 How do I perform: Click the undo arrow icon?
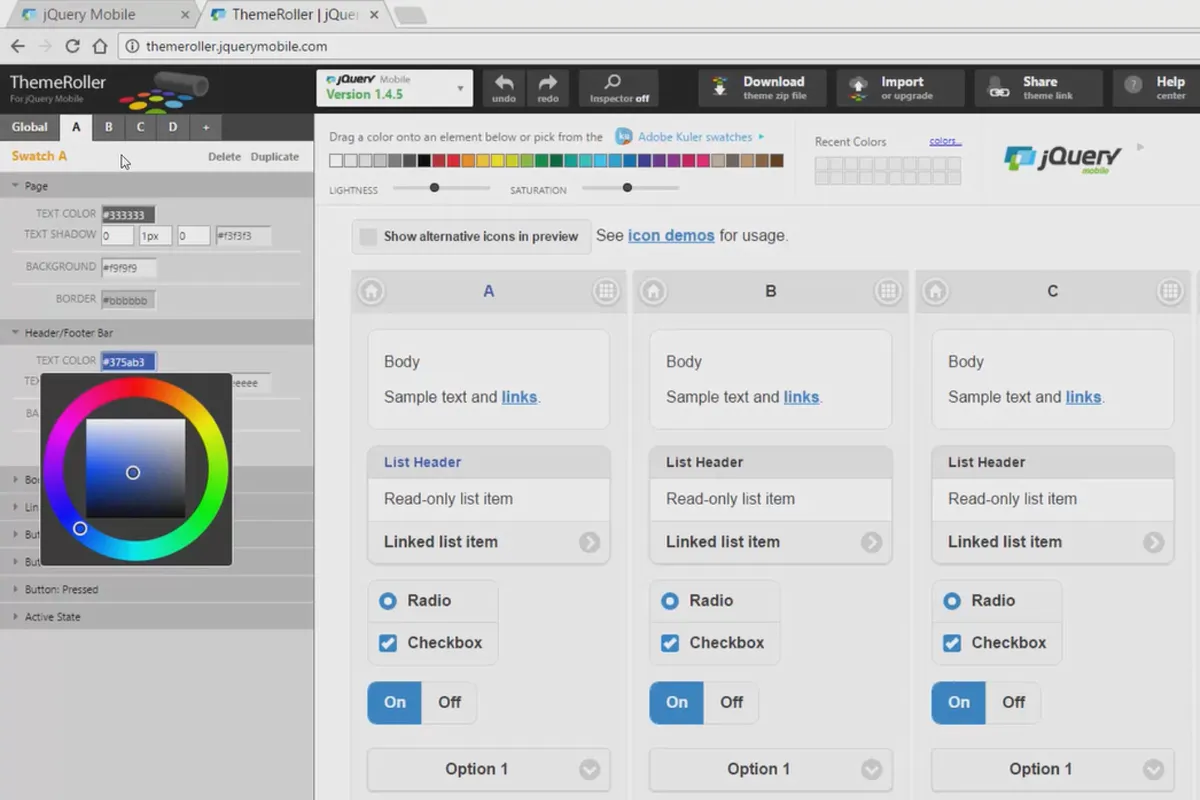(x=504, y=83)
